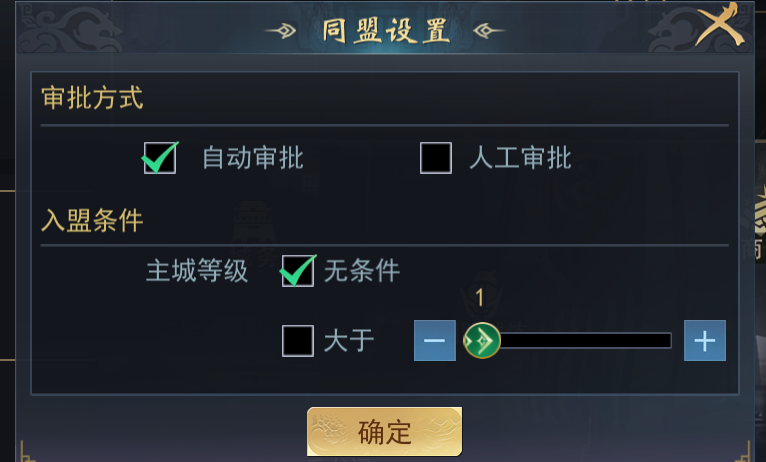Click the minus button beside the slider

pos(434,341)
